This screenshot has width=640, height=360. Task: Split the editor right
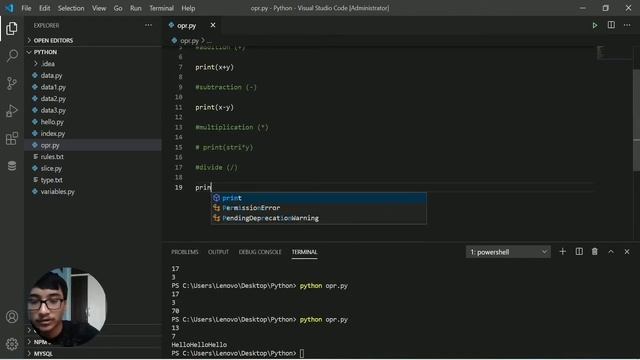point(611,25)
